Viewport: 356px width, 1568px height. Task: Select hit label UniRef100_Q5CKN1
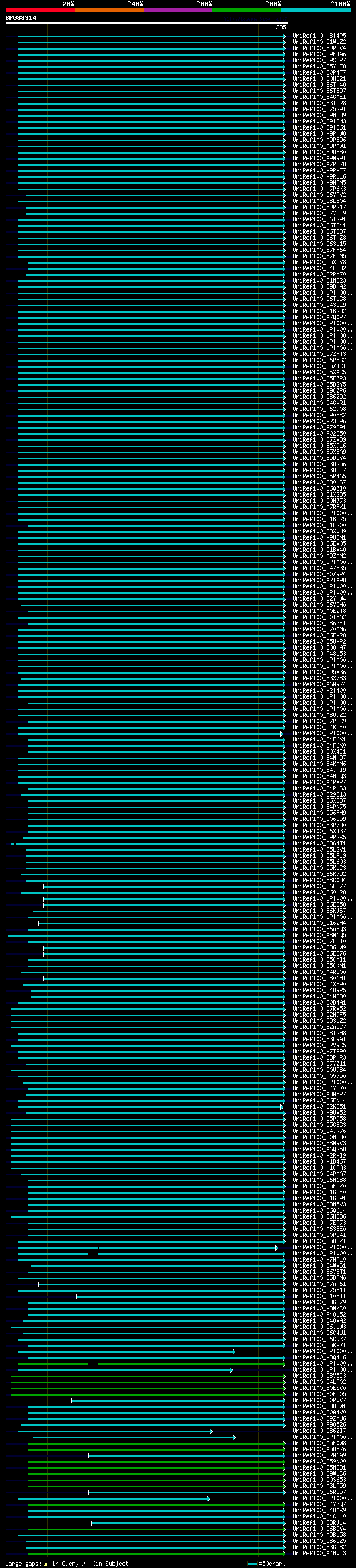(x=319, y=966)
